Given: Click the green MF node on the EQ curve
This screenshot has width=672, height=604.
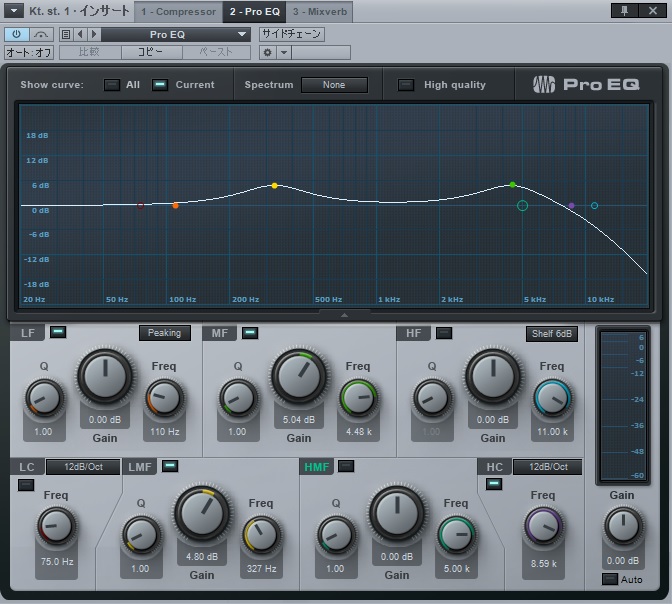Looking at the screenshot, I should pyautogui.click(x=513, y=185).
